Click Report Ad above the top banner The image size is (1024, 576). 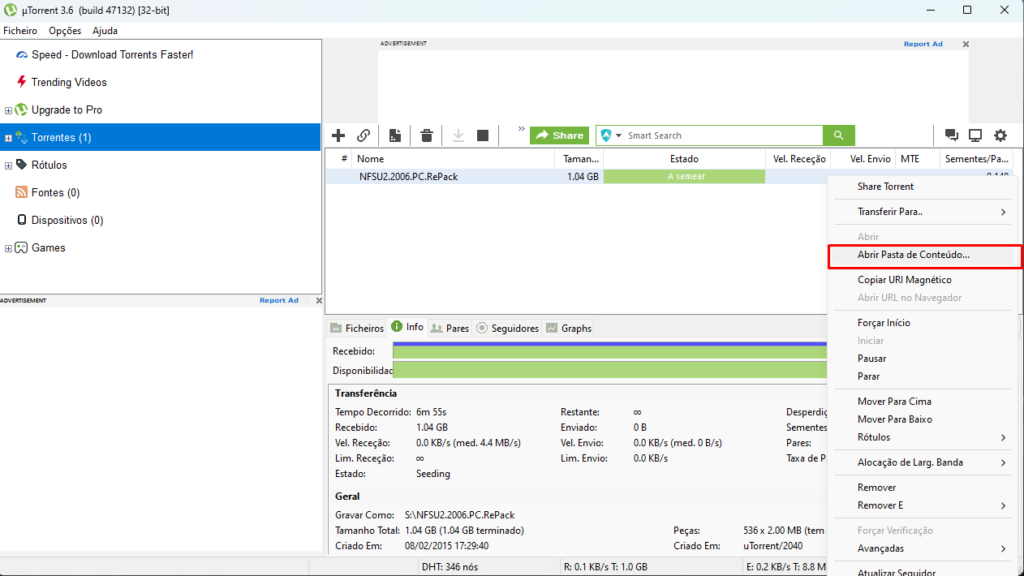(x=923, y=44)
